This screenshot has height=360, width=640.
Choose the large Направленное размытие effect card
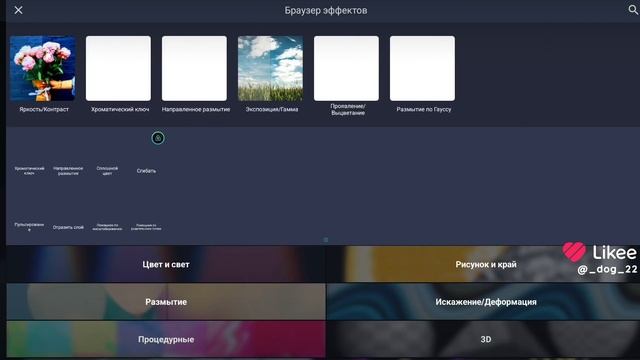tap(194, 68)
